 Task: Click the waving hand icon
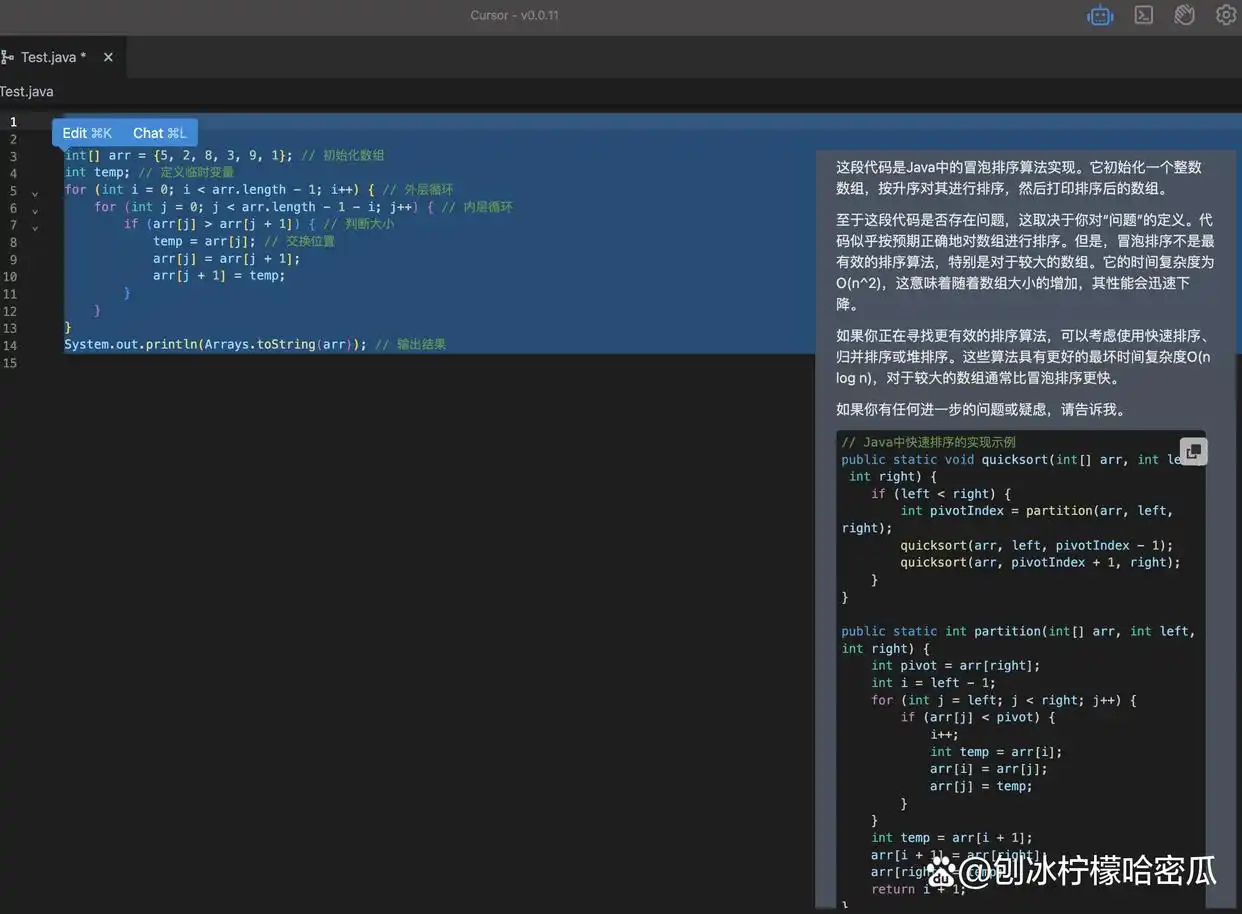(1185, 15)
